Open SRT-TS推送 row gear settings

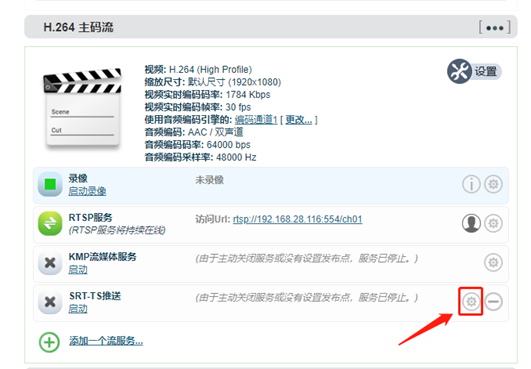coord(471,301)
